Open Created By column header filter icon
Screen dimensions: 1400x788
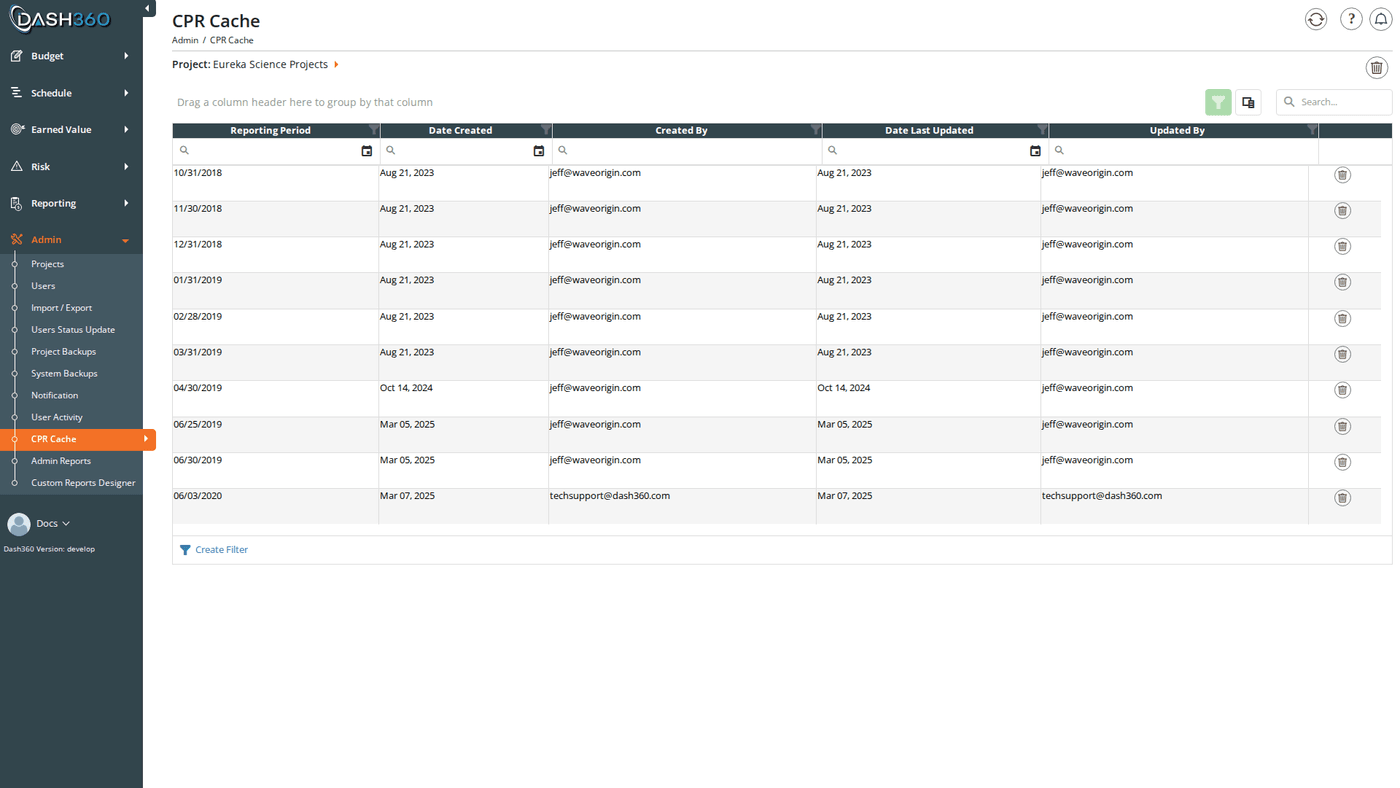[816, 130]
